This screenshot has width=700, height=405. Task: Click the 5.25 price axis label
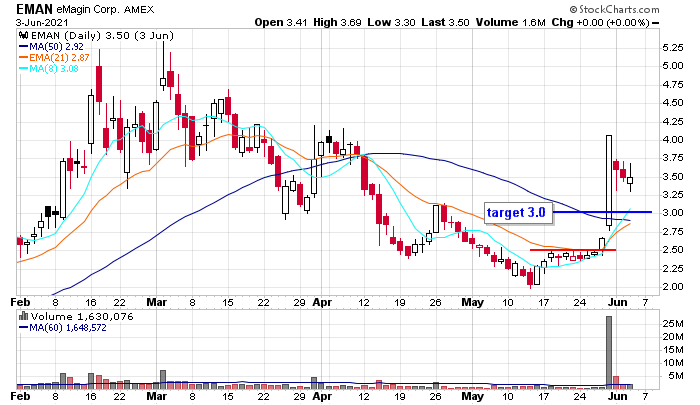tap(672, 47)
